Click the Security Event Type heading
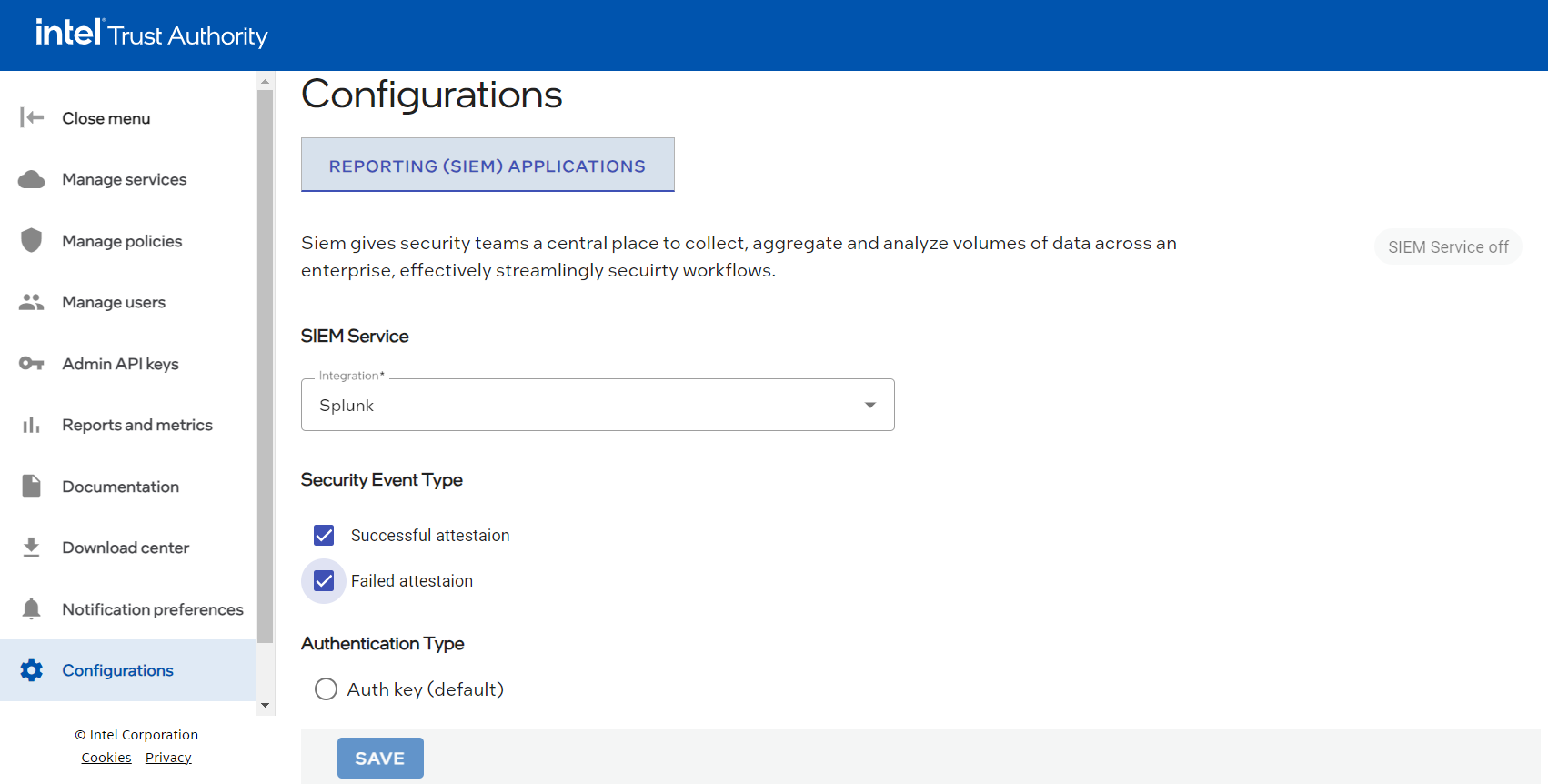1548x784 pixels. [x=382, y=479]
